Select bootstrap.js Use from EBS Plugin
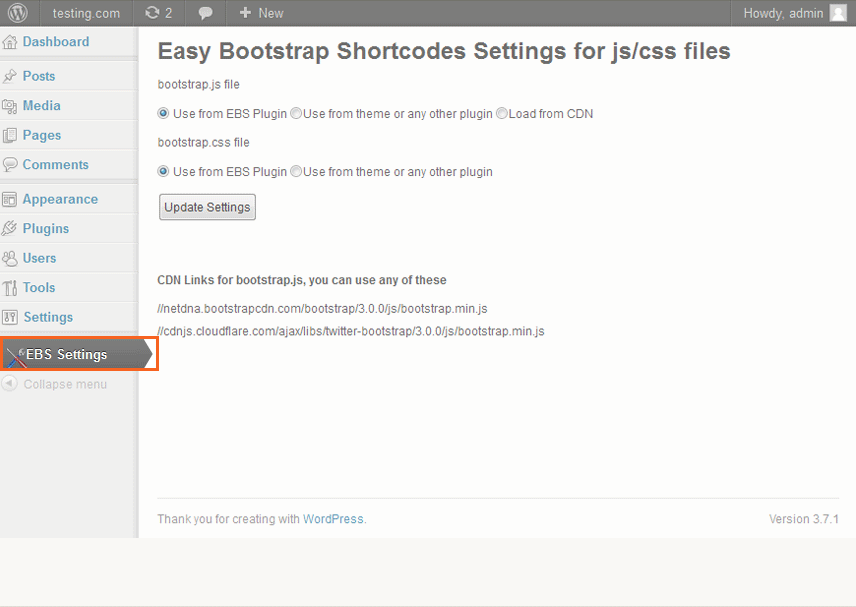The height and width of the screenshot is (607, 856). click(163, 114)
